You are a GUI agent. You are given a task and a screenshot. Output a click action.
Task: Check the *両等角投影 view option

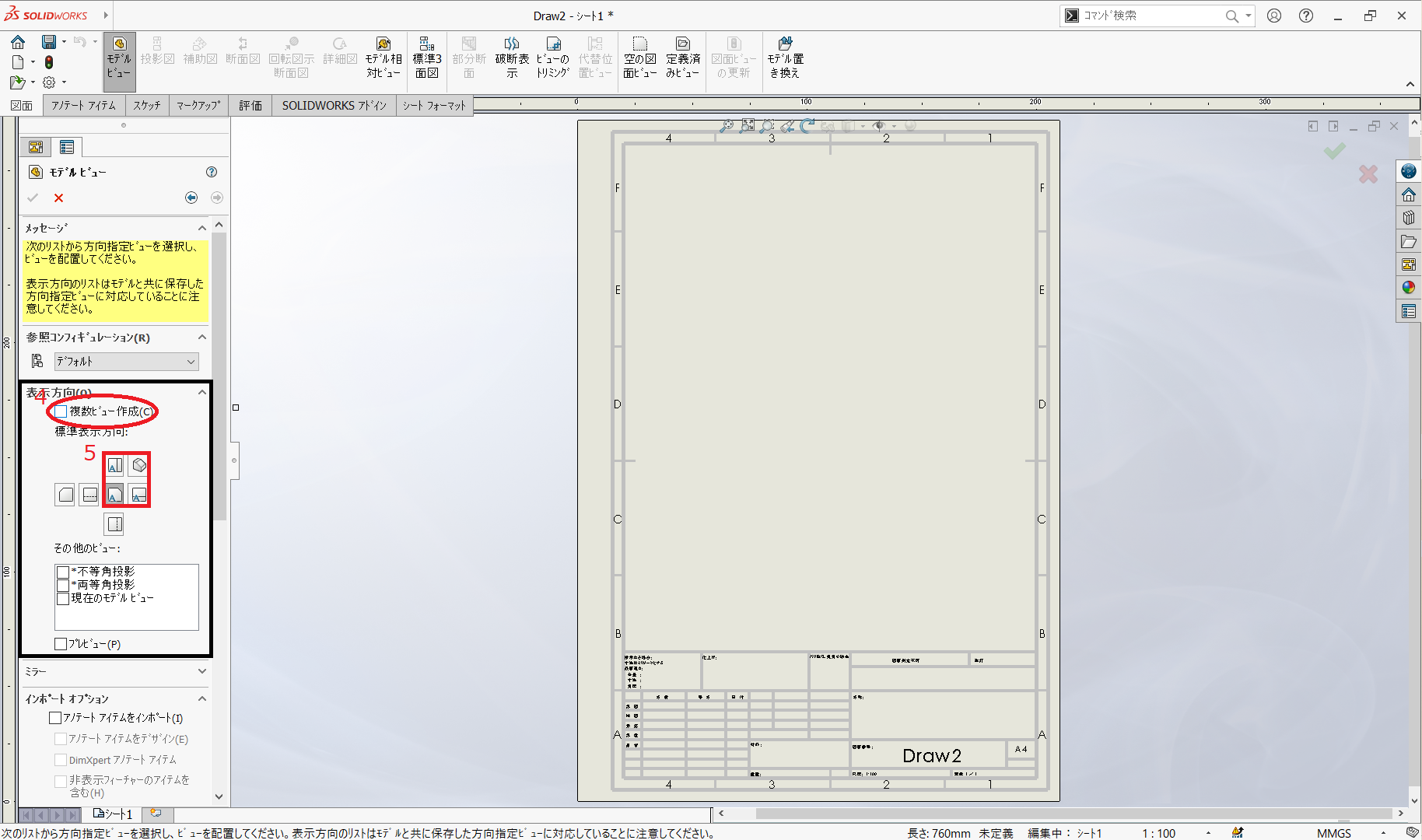coord(63,585)
